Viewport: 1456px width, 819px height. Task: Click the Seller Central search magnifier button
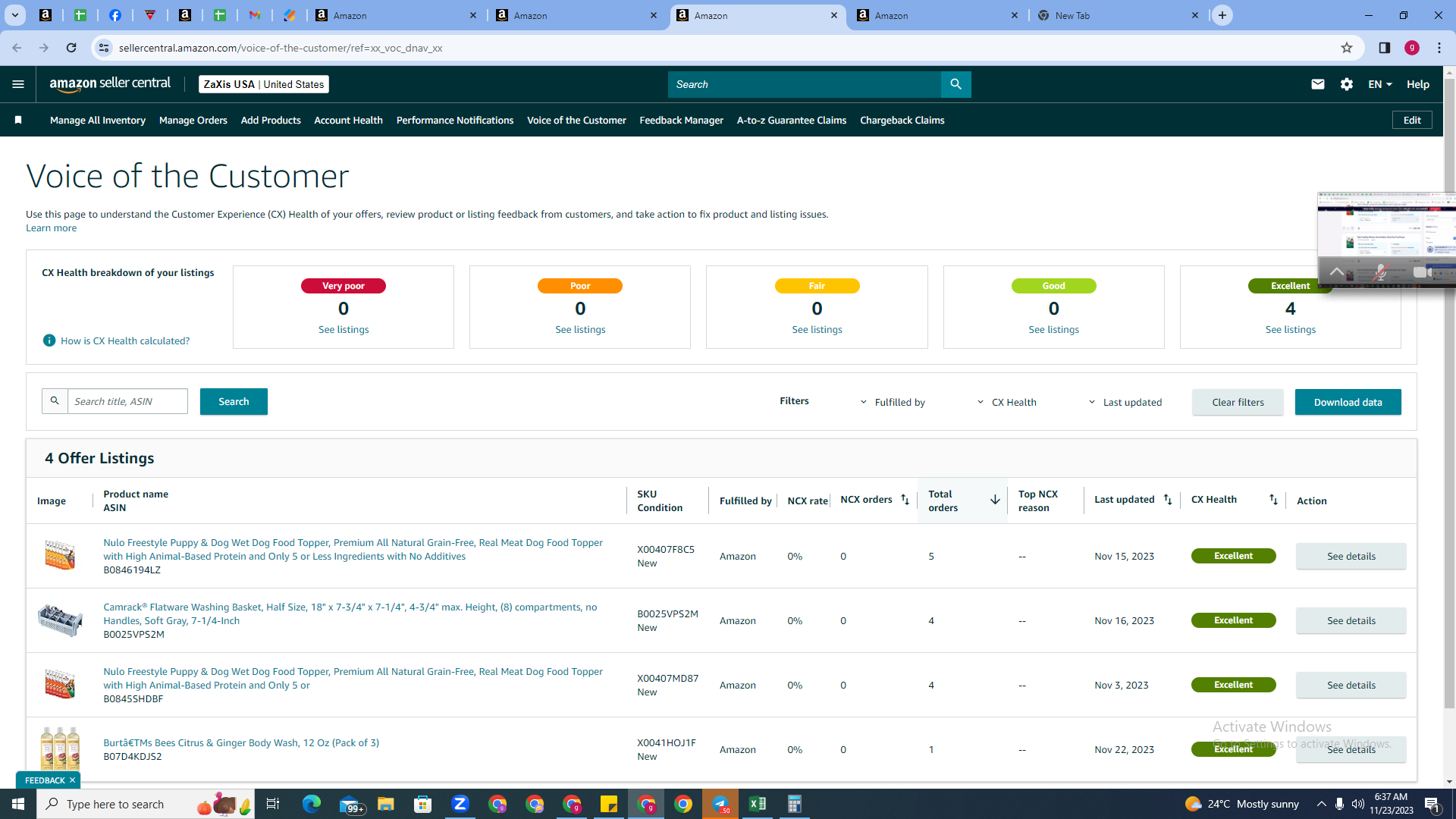[x=955, y=84]
